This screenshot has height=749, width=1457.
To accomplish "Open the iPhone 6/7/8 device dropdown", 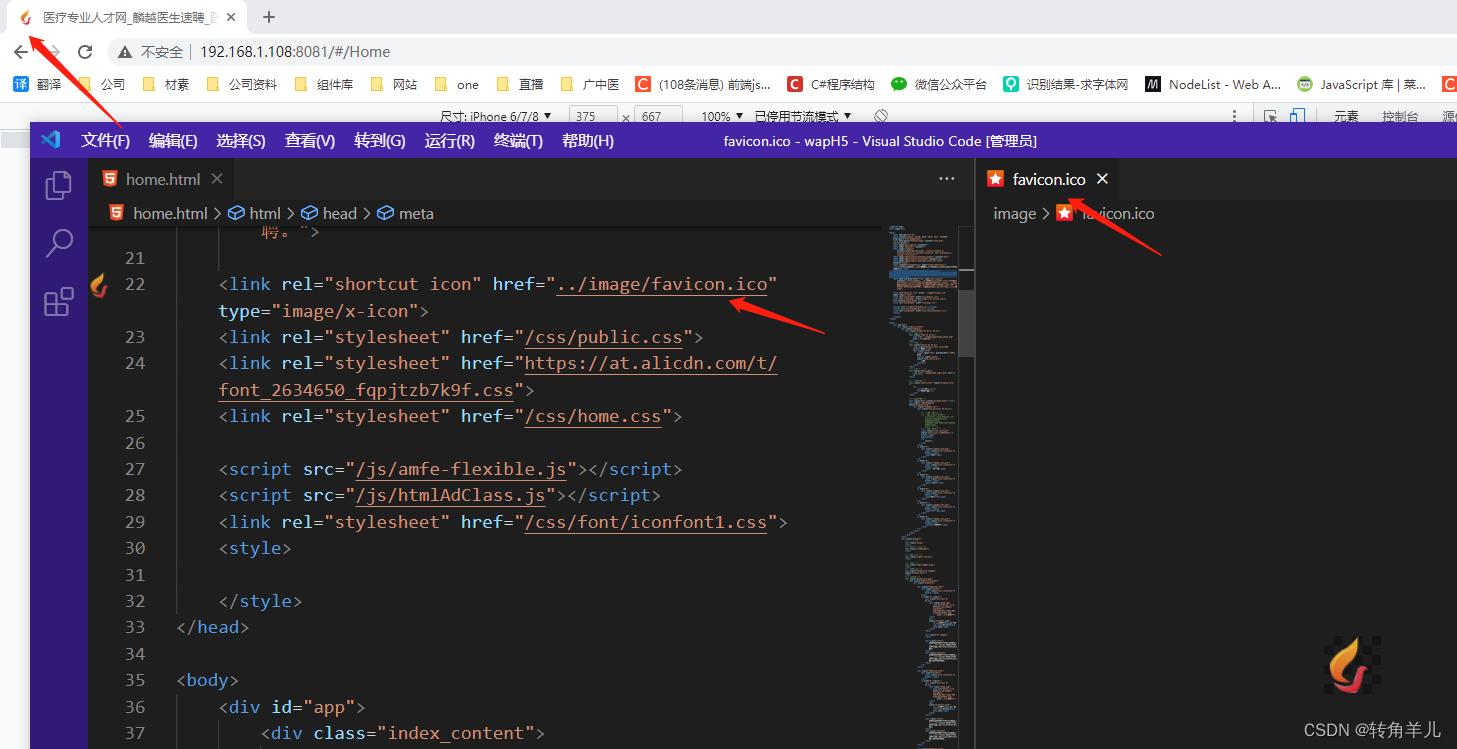I will (x=496, y=117).
